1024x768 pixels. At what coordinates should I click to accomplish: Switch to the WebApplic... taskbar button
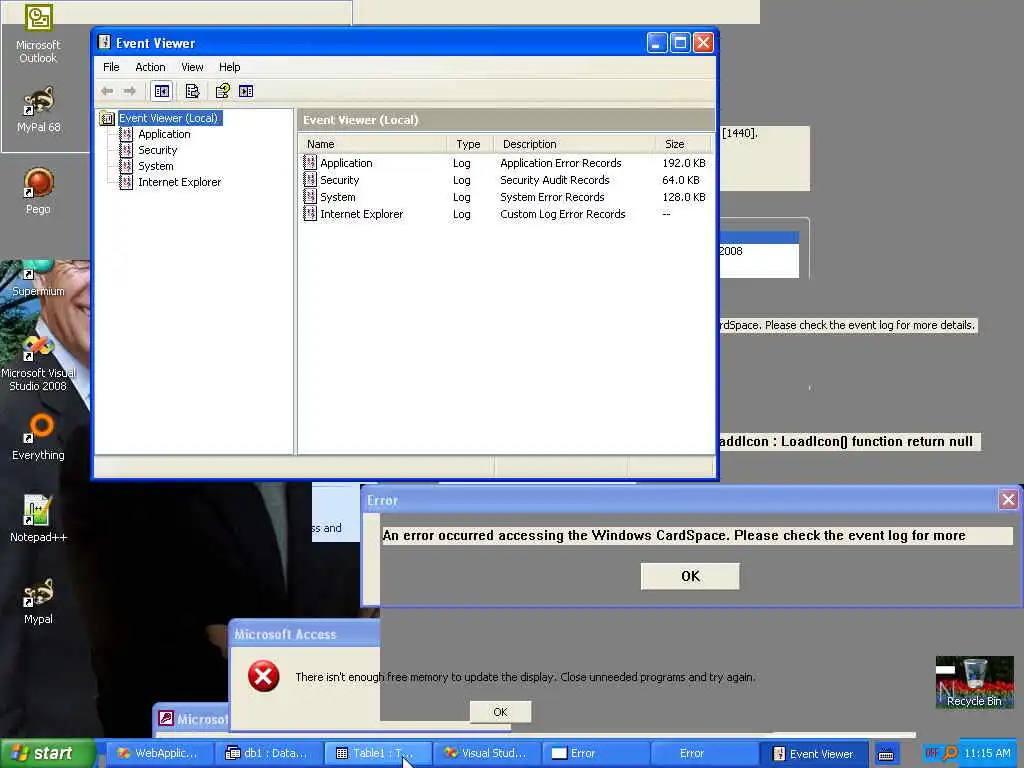tap(159, 754)
